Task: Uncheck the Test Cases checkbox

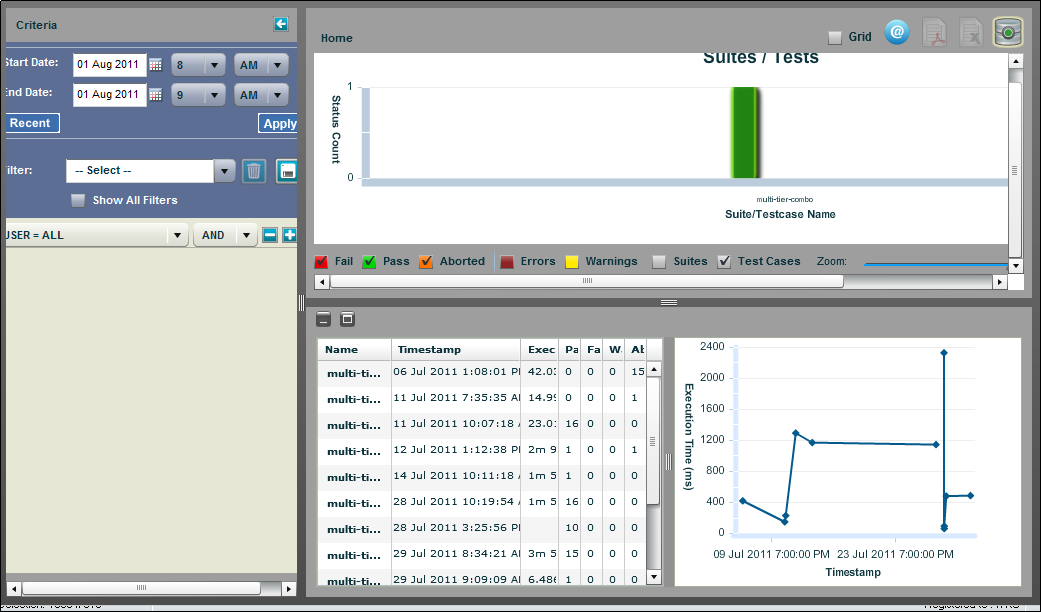Action: pos(725,262)
